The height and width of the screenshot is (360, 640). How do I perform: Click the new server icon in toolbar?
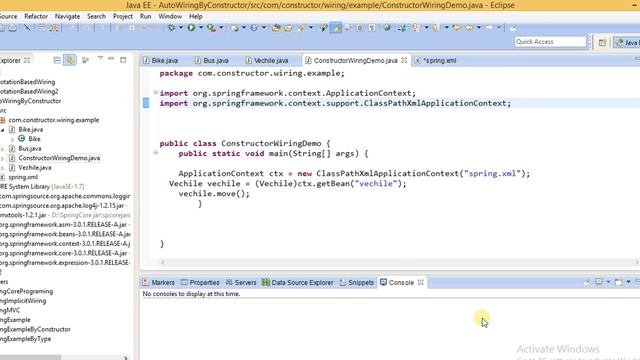pos(234,28)
